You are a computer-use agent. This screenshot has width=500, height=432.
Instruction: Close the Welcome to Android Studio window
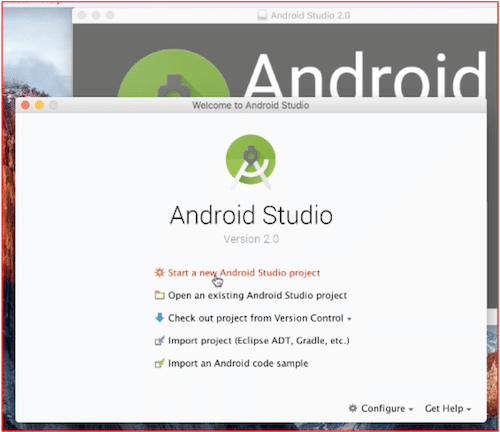[25, 105]
